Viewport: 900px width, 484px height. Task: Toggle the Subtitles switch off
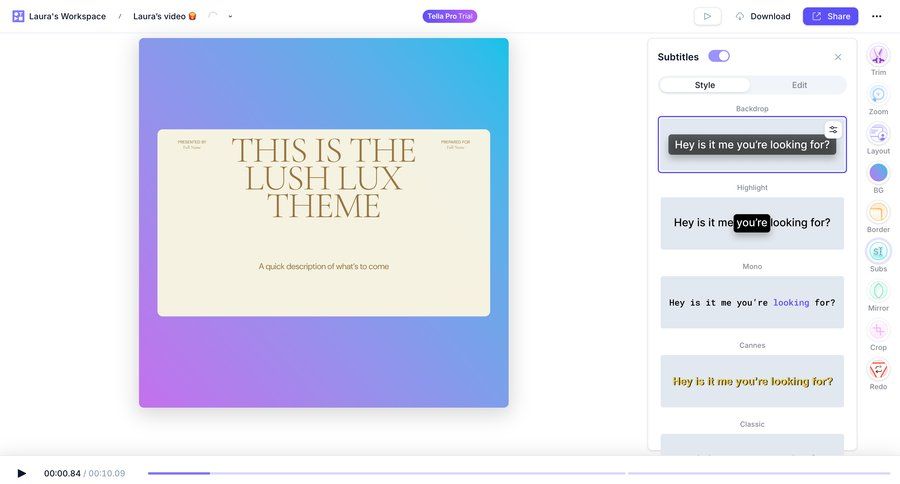tap(719, 56)
